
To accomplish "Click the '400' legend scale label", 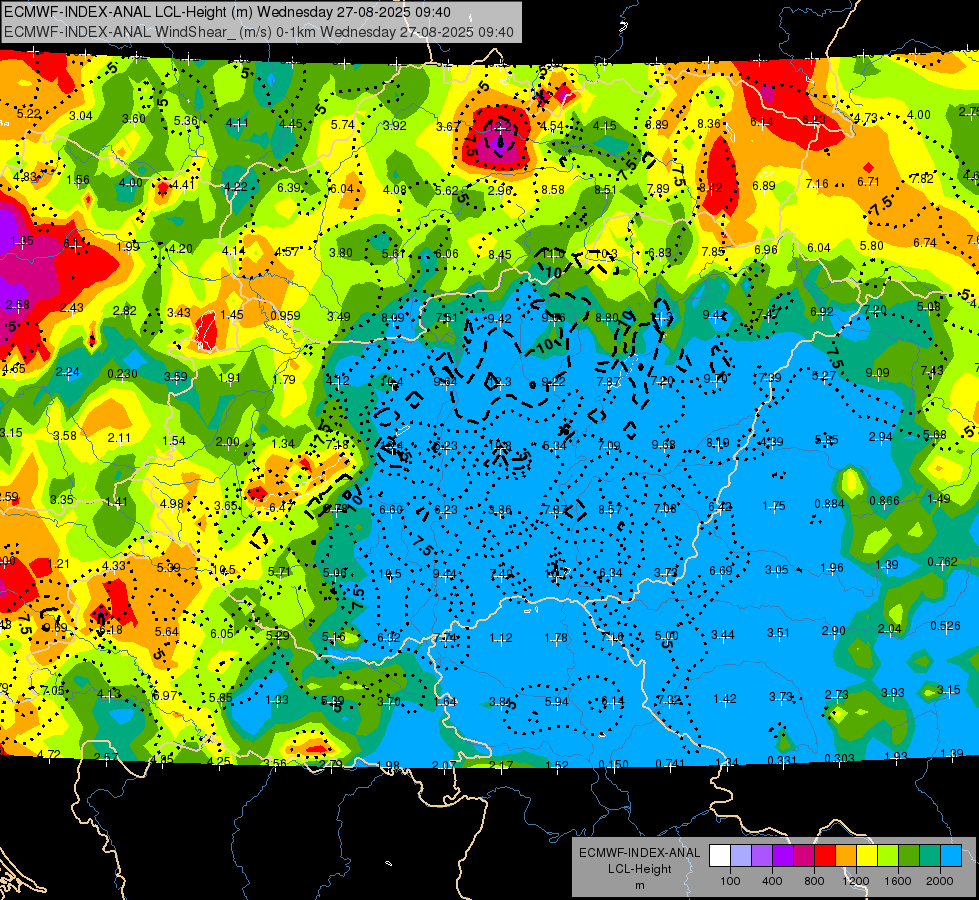I will tap(772, 881).
